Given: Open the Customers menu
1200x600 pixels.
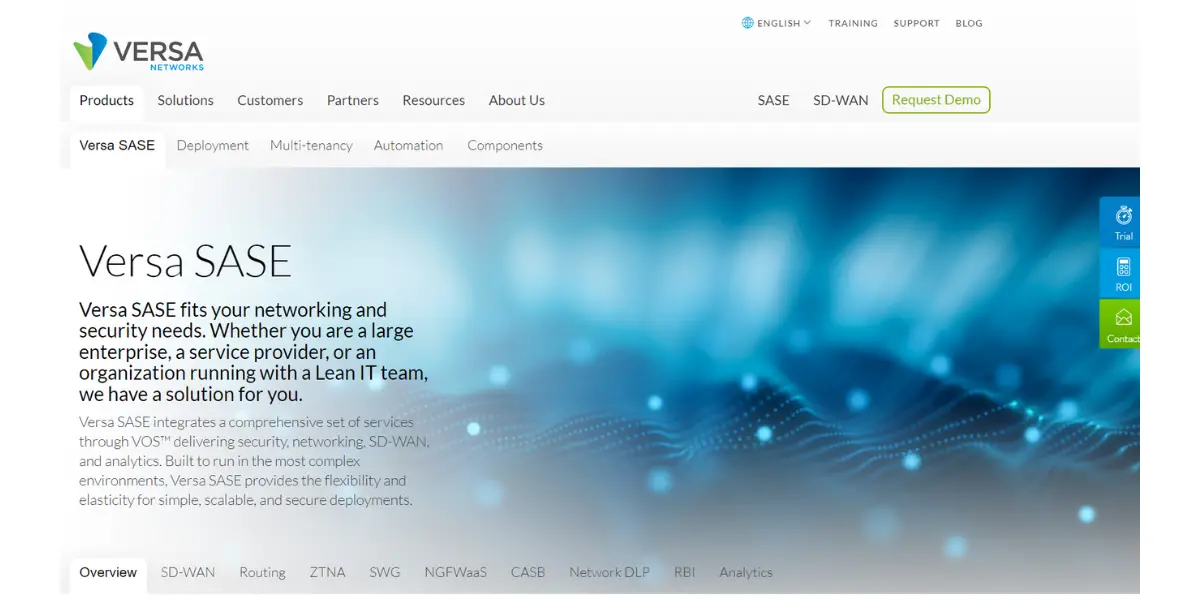Looking at the screenshot, I should tap(270, 100).
